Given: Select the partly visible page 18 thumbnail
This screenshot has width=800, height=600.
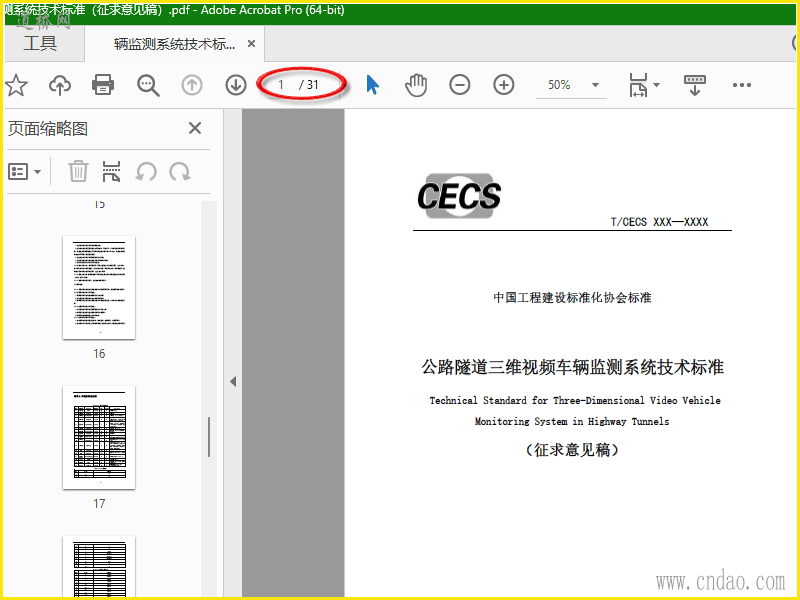Looking at the screenshot, I should coord(99,566).
